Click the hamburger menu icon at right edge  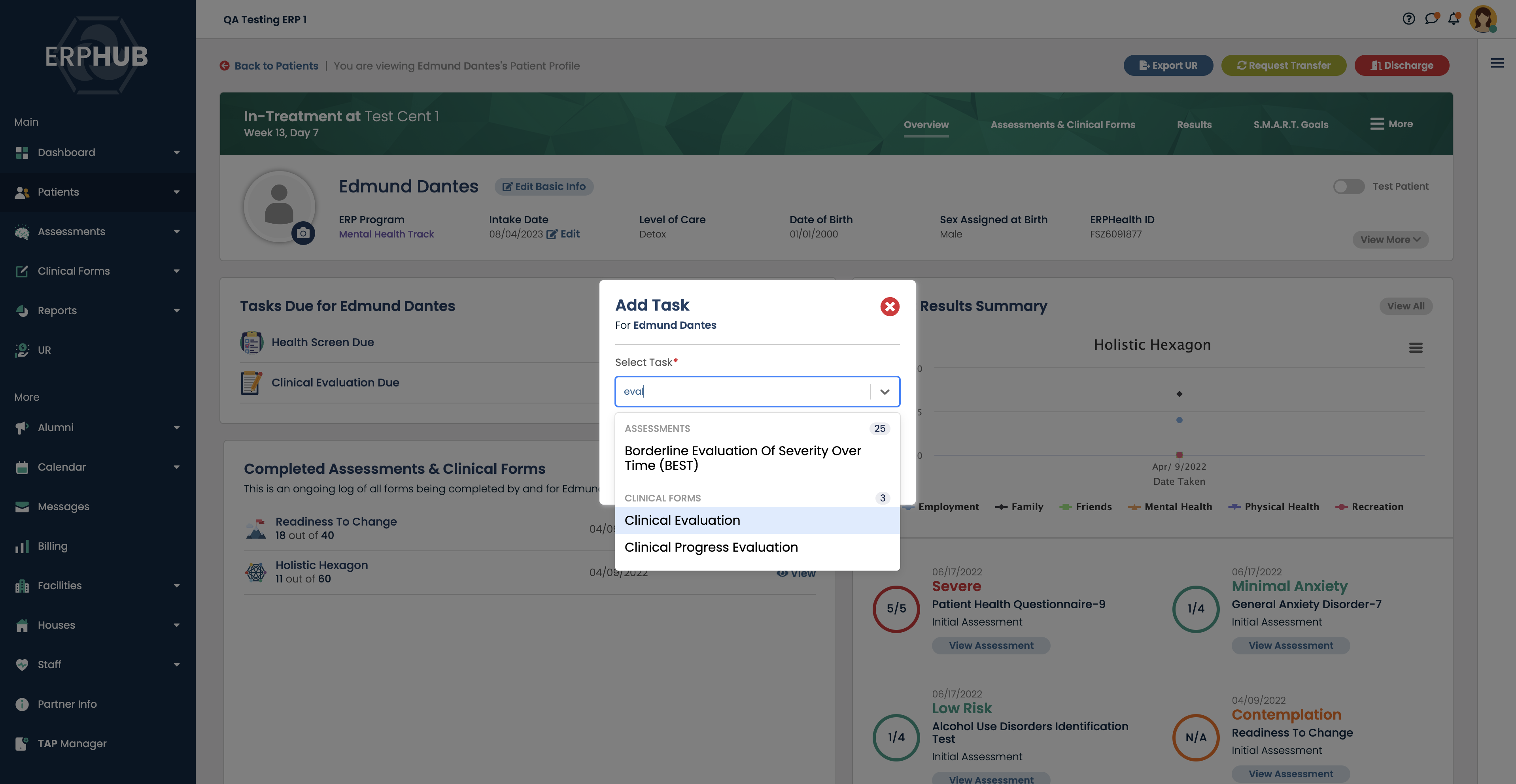1497,63
